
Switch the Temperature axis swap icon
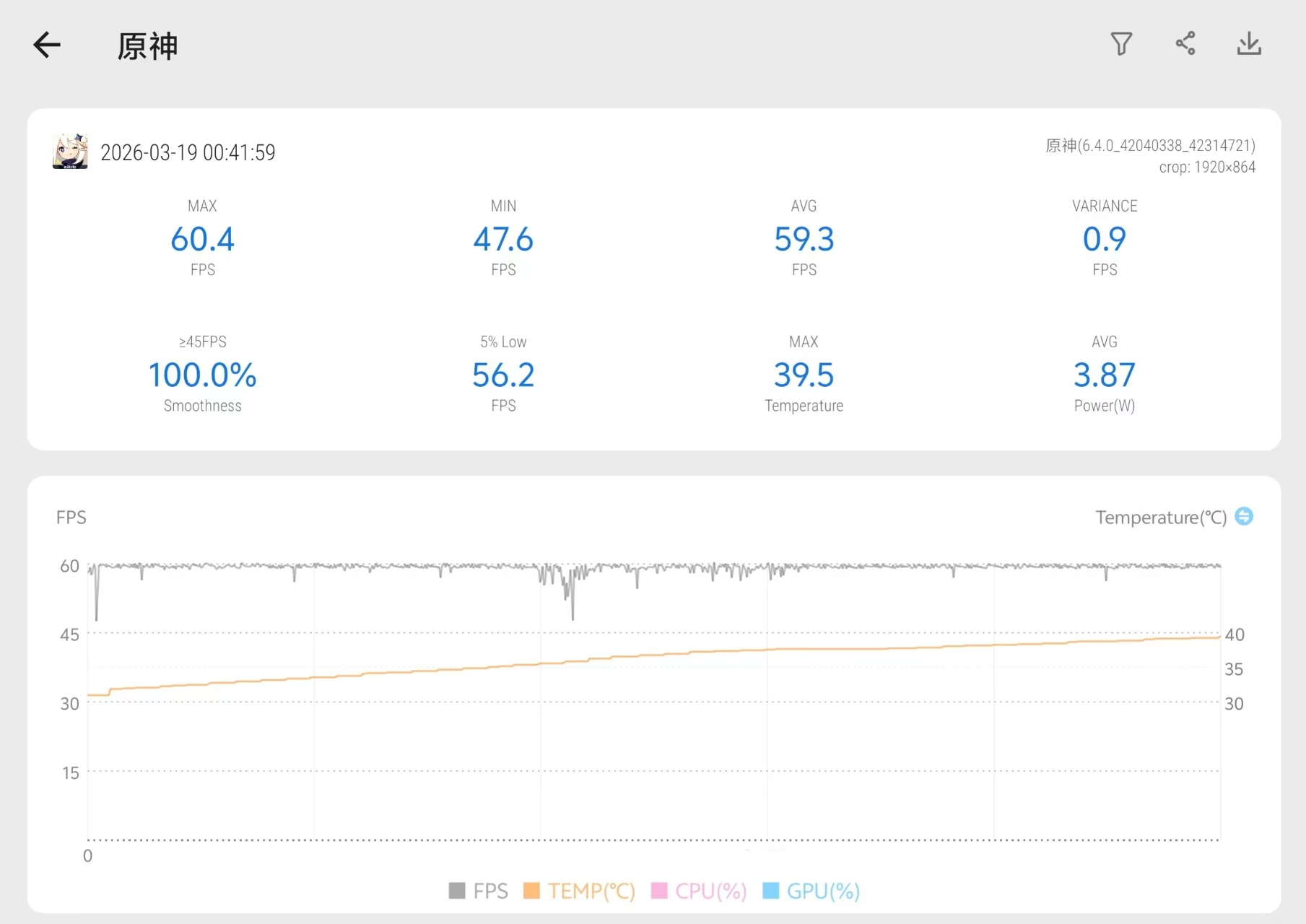(1243, 517)
